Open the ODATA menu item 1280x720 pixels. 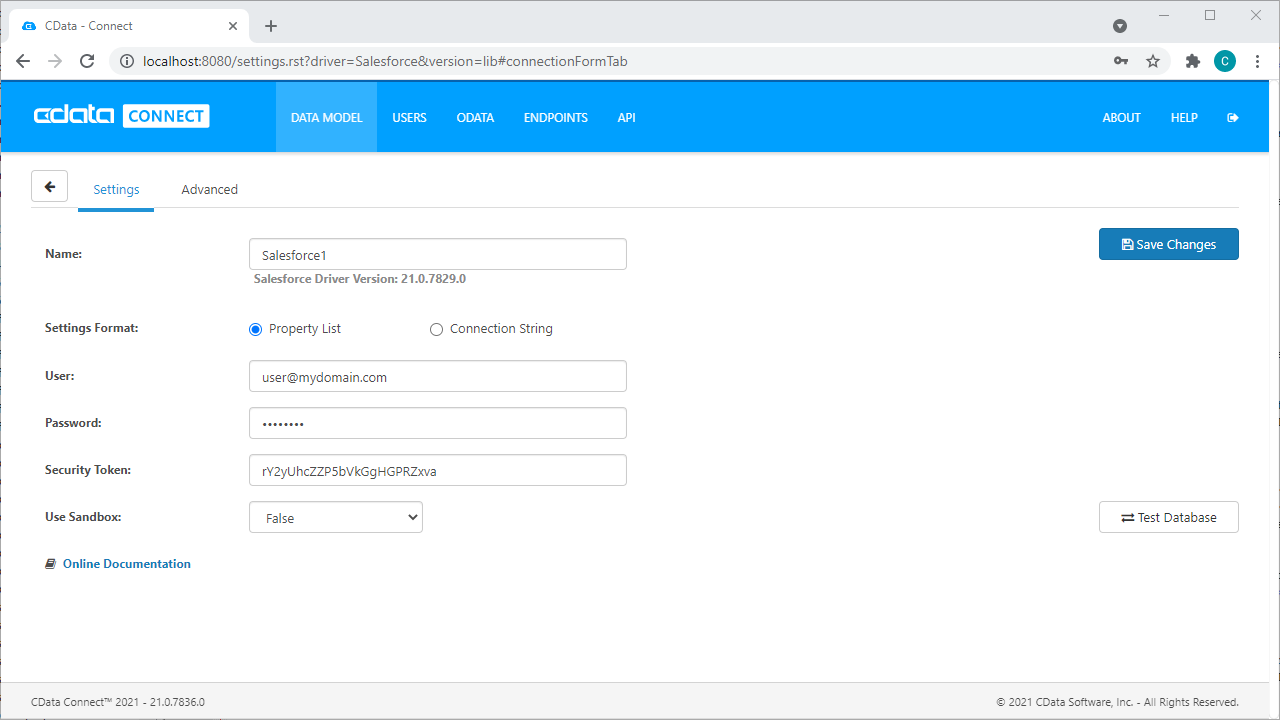point(475,118)
